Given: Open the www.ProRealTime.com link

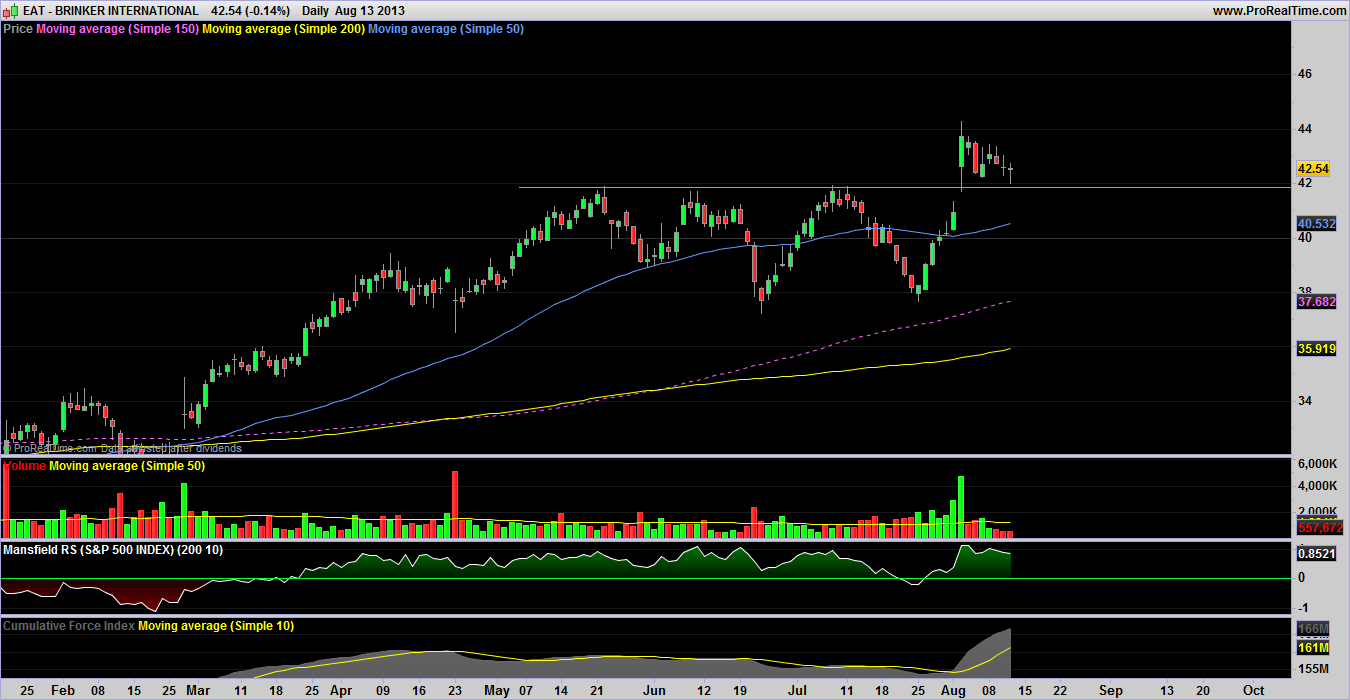Looking at the screenshot, I should [x=1279, y=10].
